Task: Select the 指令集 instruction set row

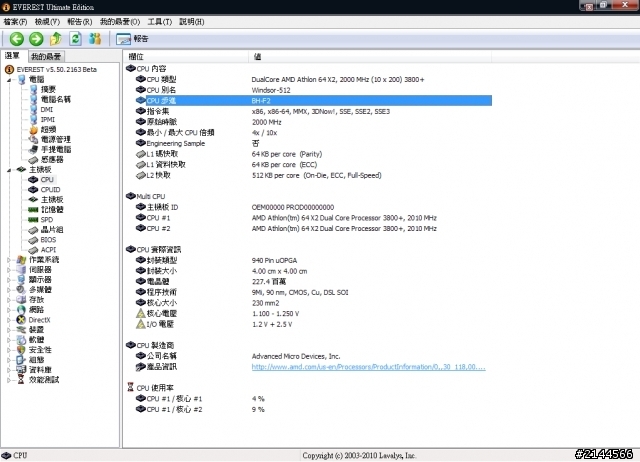Action: 314,111
